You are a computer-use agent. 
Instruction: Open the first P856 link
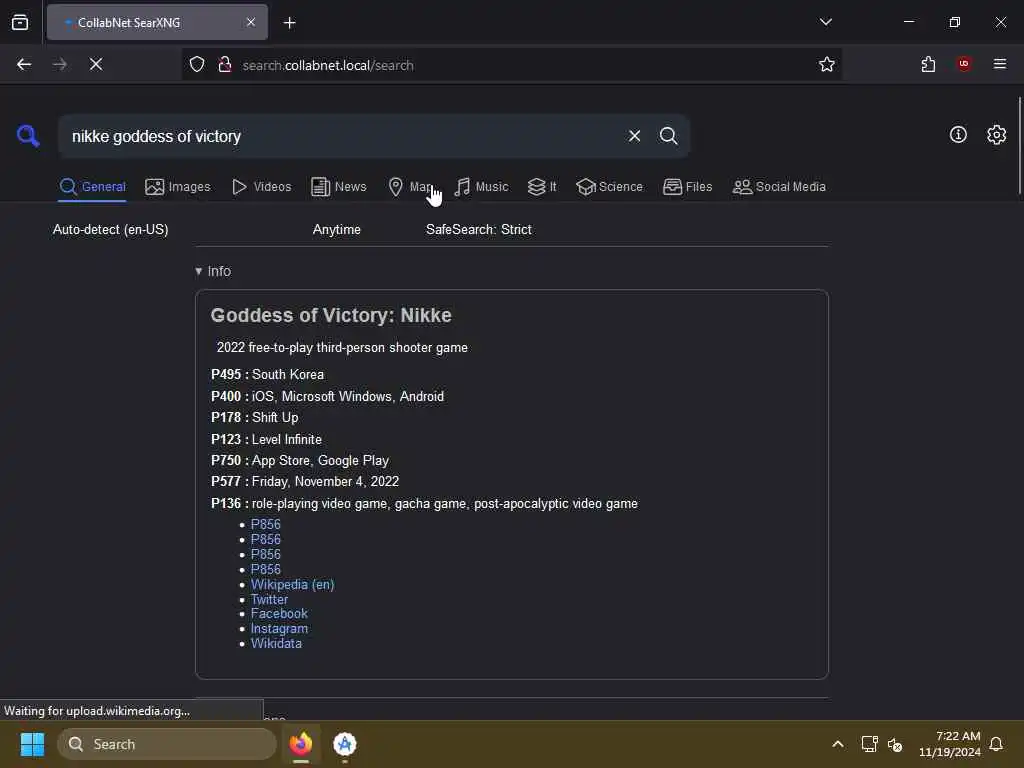265,524
